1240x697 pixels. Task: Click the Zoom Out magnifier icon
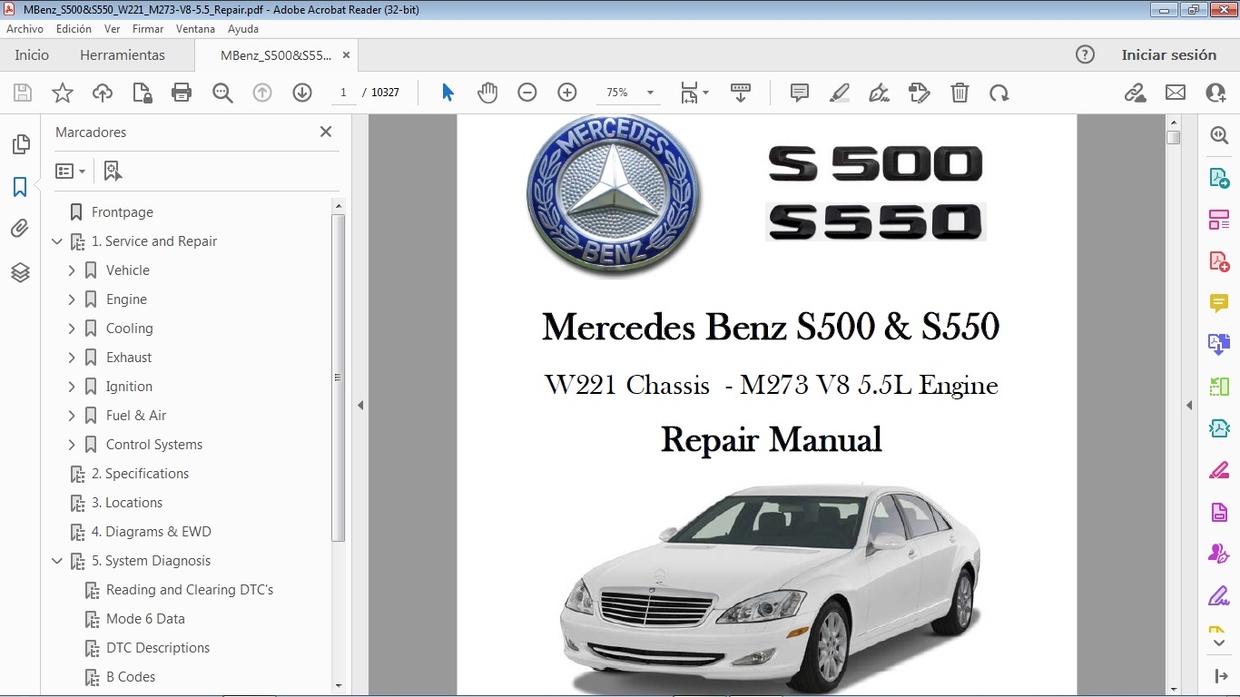tap(527, 92)
